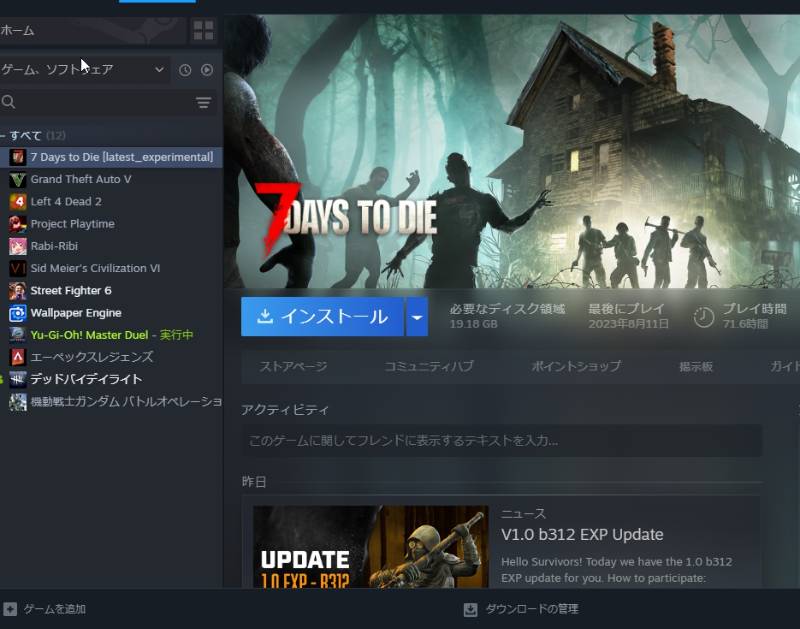Select Yu-Gi-Oh! Master Duel entry
Screen dimensions: 800x629
coord(111,335)
